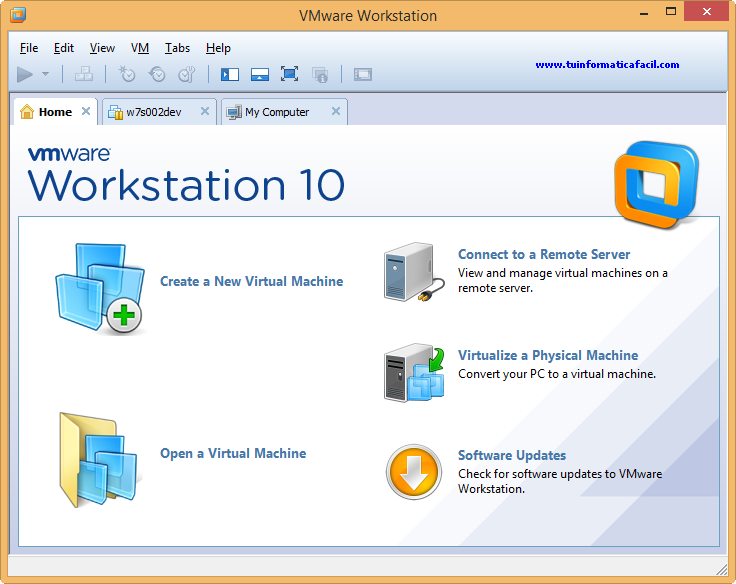The image size is (736, 584).
Task: Click the Power On play button
Action: click(x=25, y=74)
